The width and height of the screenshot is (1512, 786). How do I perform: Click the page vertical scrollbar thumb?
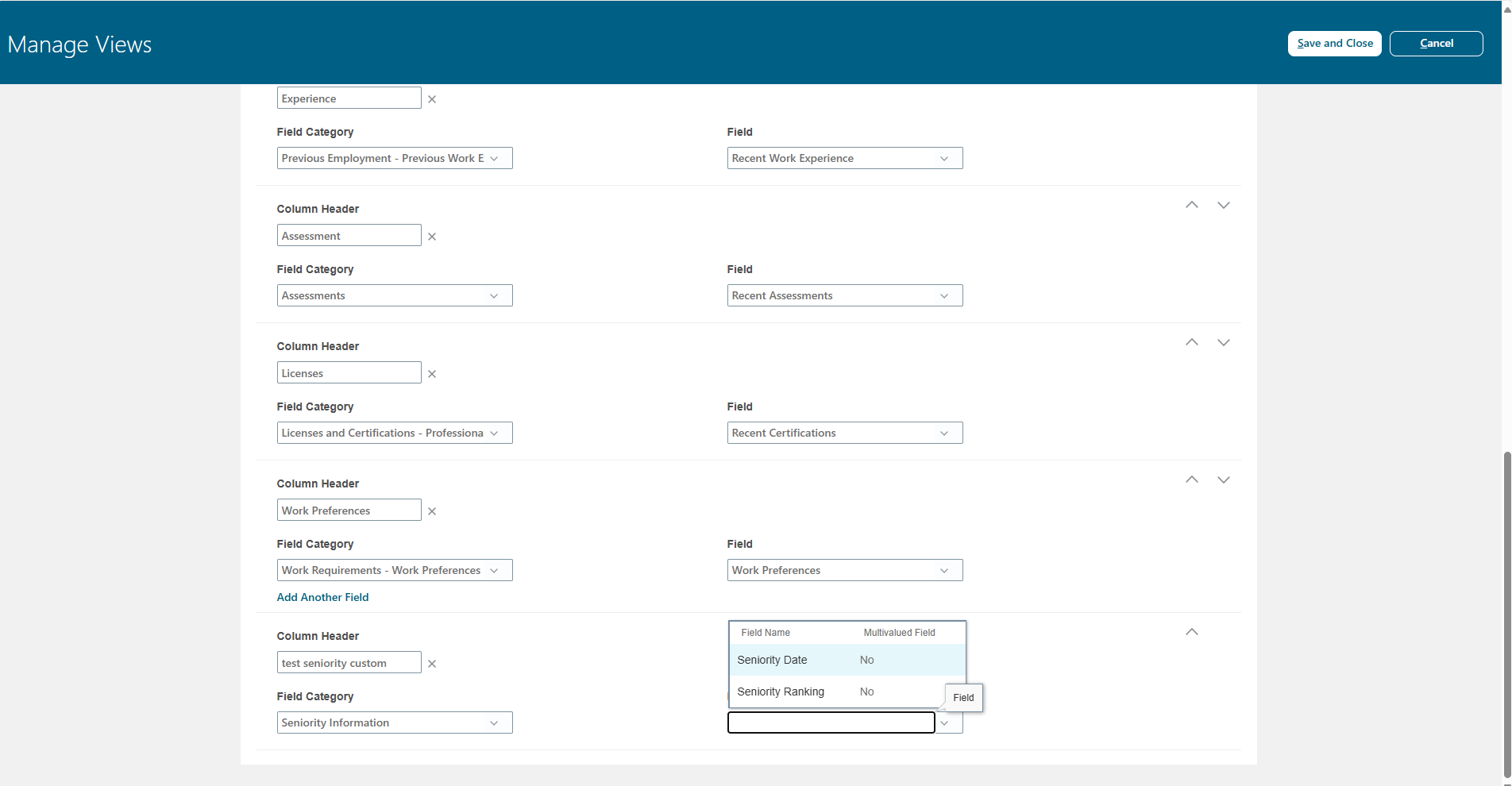point(1507,615)
